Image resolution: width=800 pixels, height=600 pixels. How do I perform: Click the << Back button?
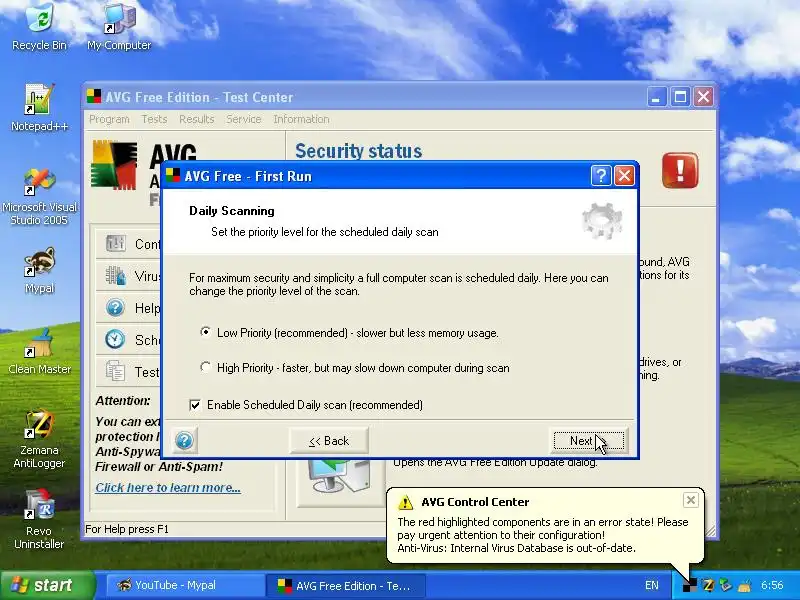[x=329, y=440]
